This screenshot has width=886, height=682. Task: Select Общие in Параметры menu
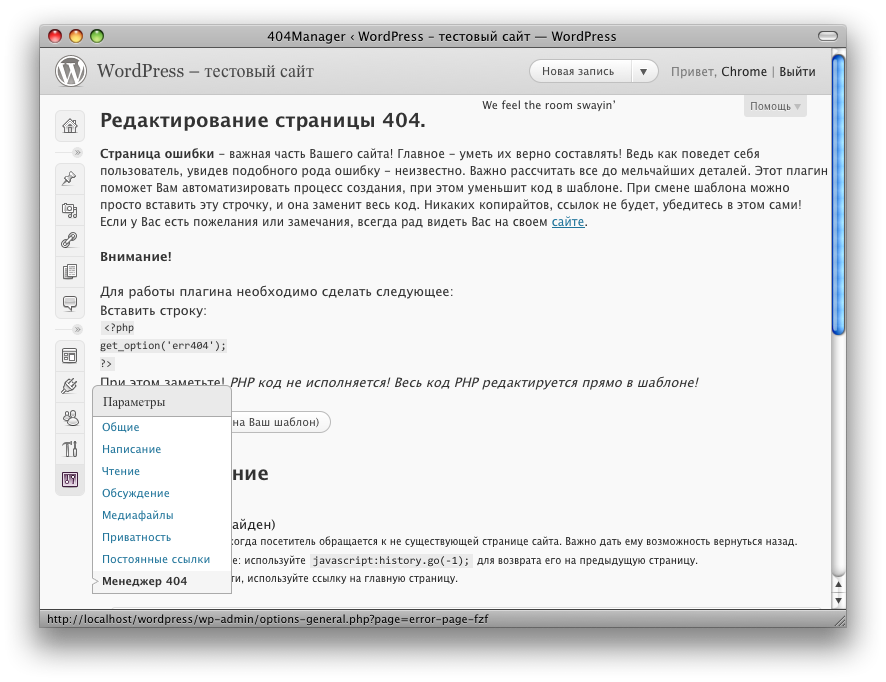tap(120, 427)
